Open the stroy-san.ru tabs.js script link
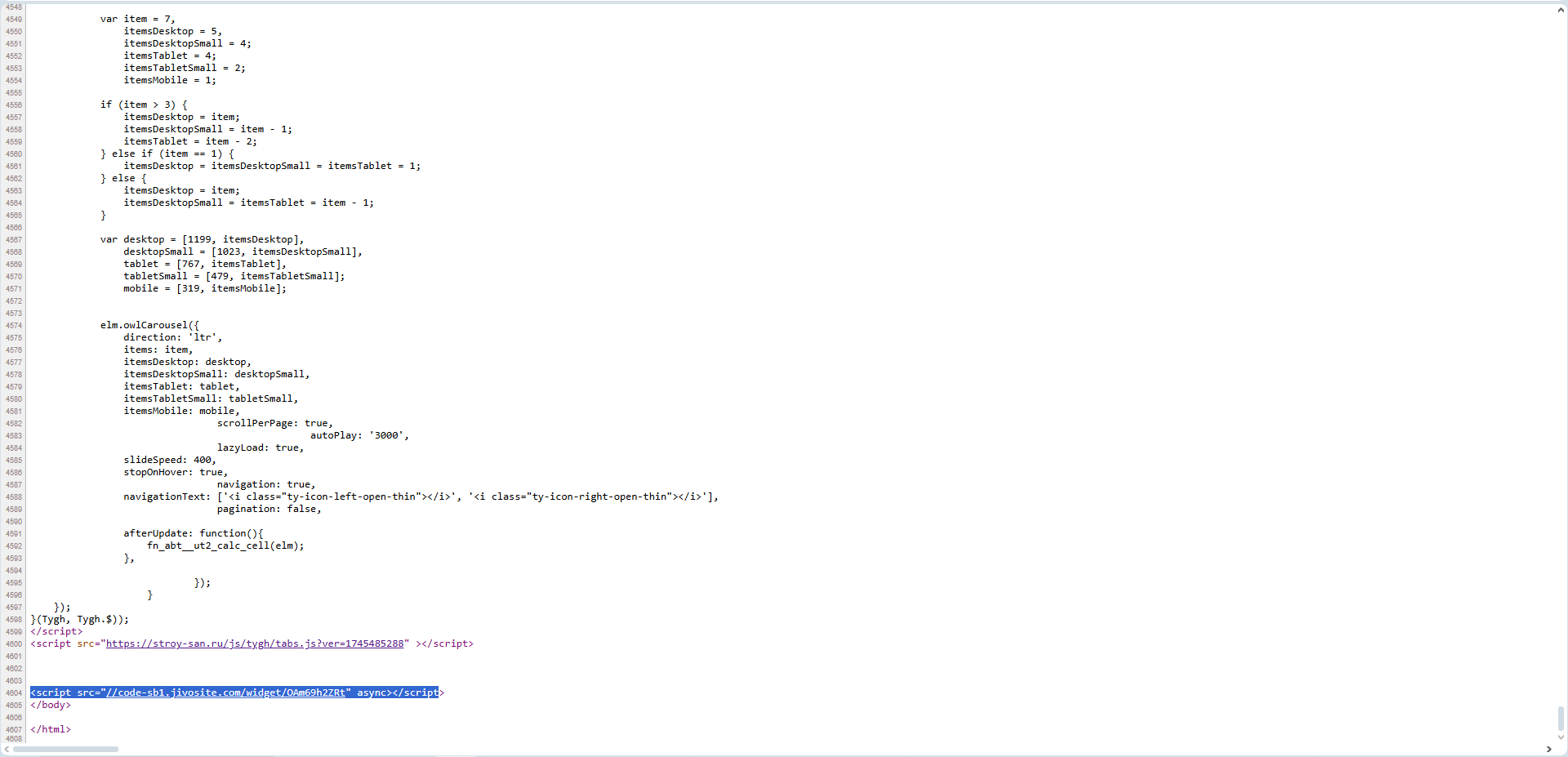1568x757 pixels. tap(255, 643)
